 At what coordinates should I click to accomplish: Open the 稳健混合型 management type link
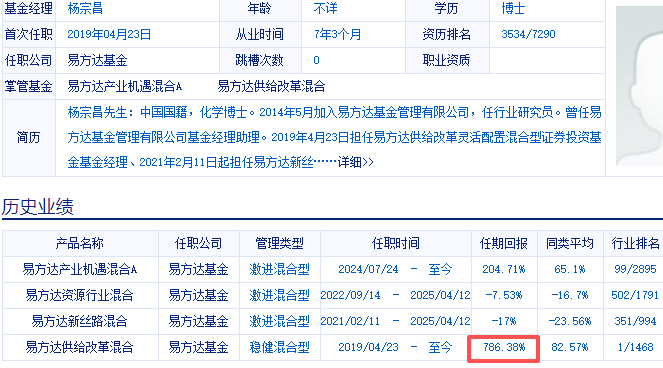[x=279, y=347]
